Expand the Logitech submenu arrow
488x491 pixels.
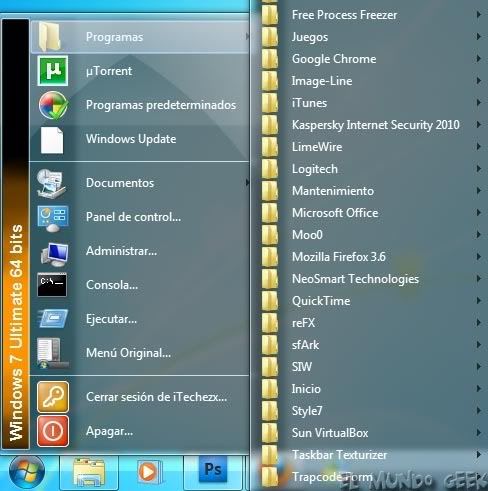(479, 168)
